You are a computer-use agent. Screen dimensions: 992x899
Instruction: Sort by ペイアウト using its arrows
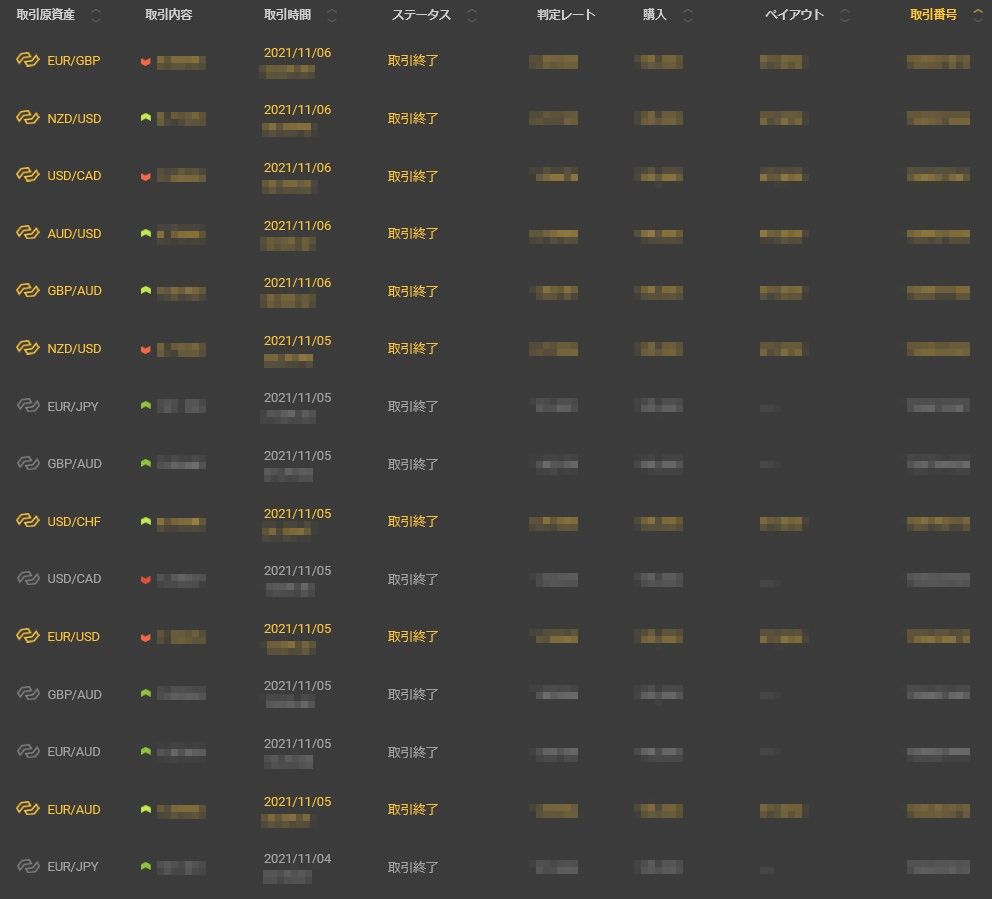845,15
